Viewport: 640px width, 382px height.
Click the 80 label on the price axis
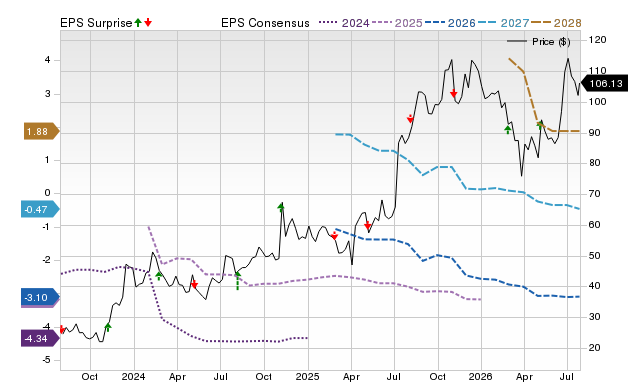pos(594,163)
